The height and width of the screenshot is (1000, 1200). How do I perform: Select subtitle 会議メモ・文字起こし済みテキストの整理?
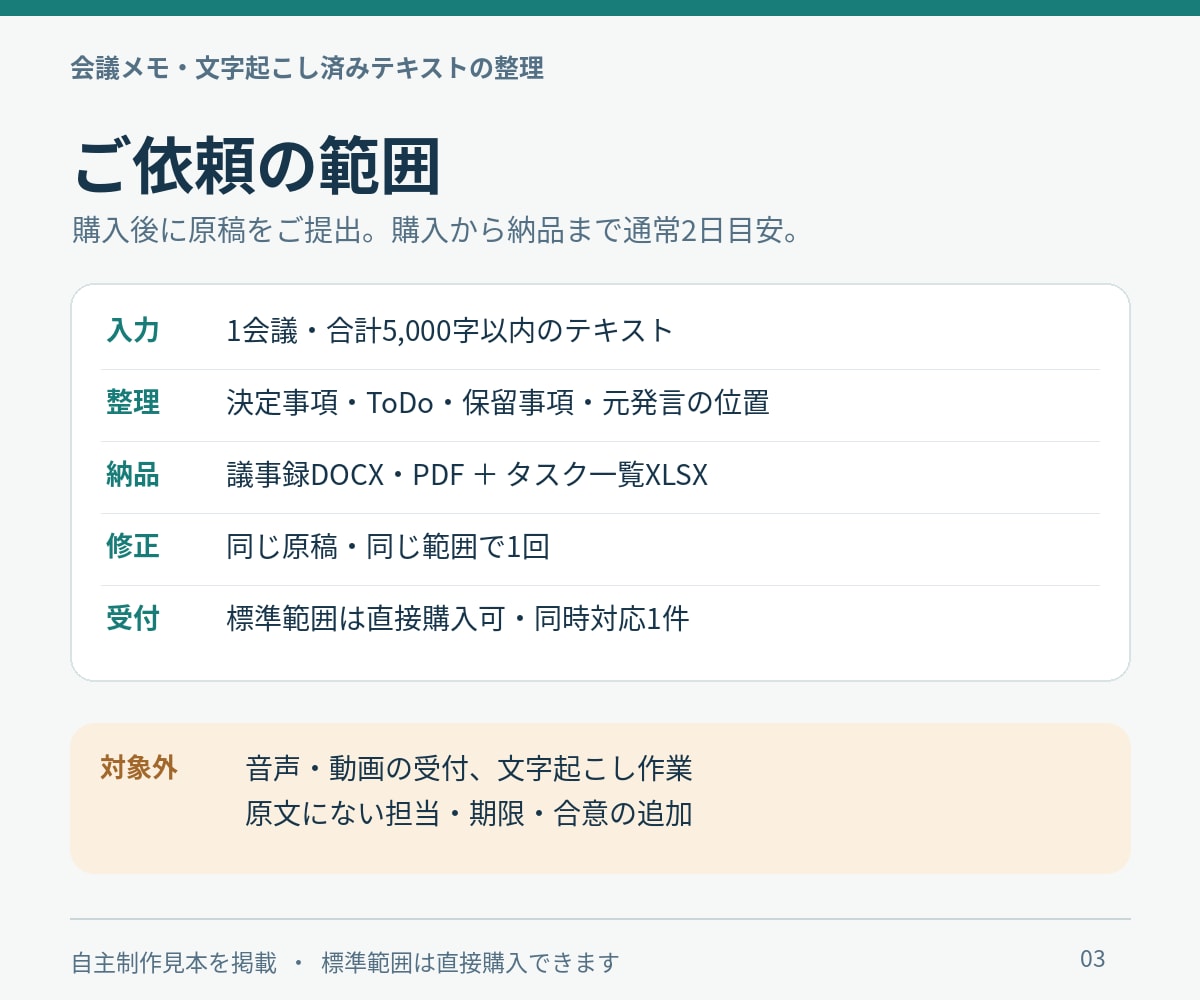tap(307, 68)
